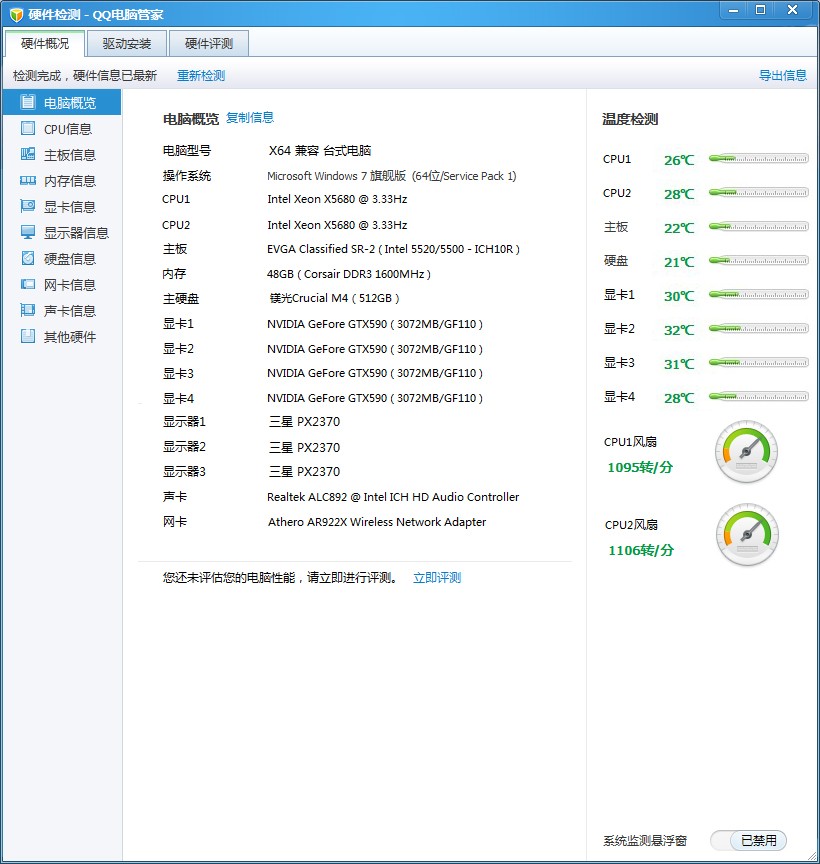Click the Athero AR922X network adapter text
820x864 pixels.
click(377, 522)
